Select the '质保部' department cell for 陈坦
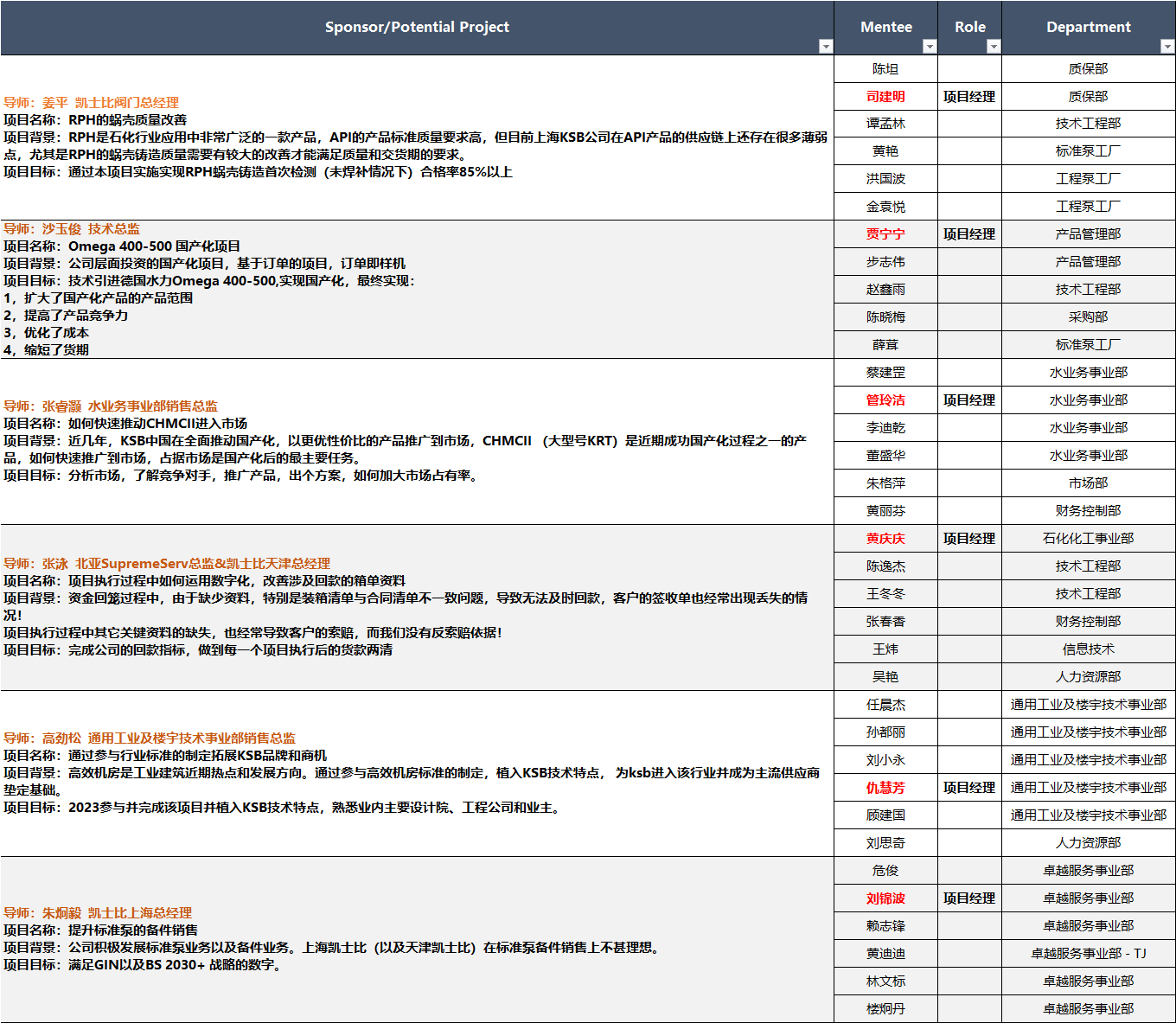This screenshot has width=1176, height=1023. (1089, 69)
